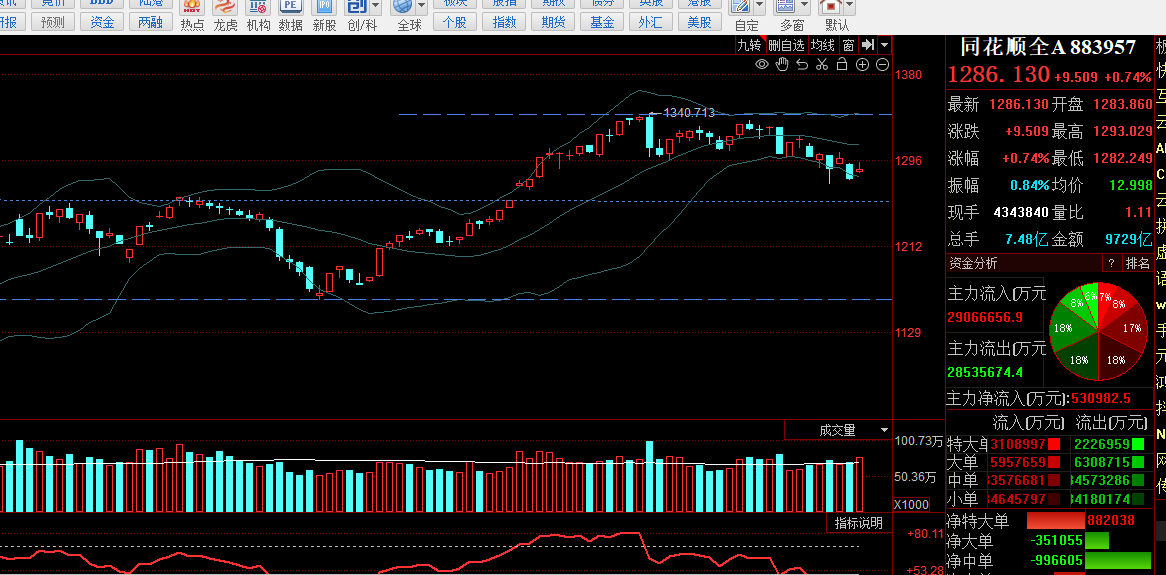Image resolution: width=1166 pixels, height=575 pixels.
Task: Click the 主力流入 value 29066656.9
Action: [985, 318]
